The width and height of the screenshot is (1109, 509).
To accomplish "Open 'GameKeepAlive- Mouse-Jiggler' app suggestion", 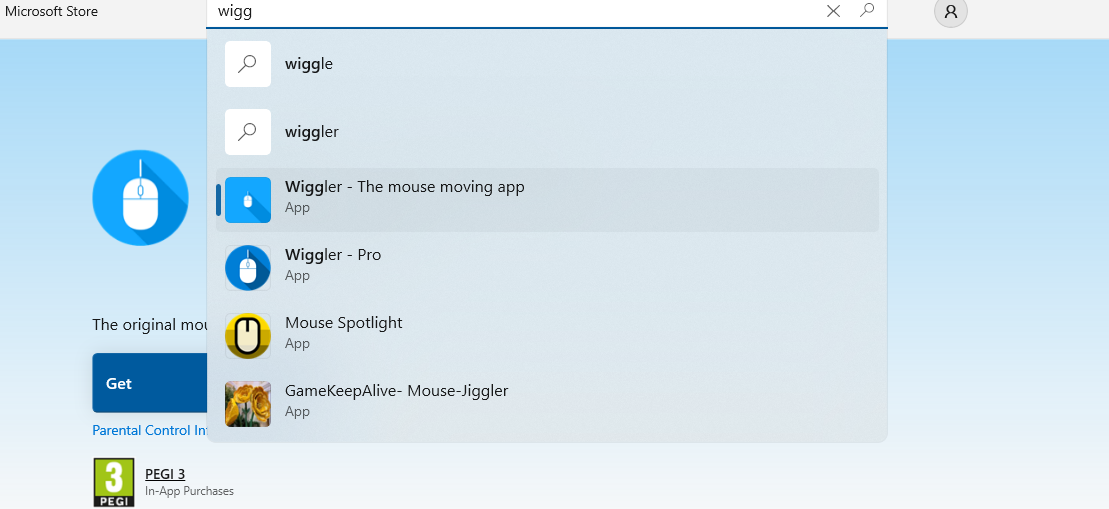I will (397, 391).
